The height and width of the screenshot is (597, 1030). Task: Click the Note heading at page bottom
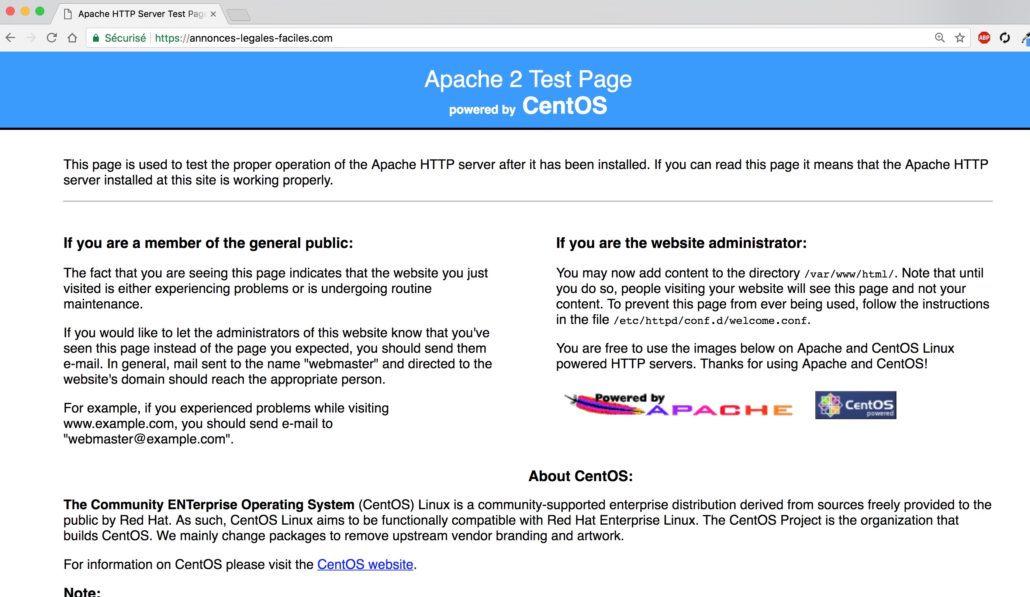82,592
